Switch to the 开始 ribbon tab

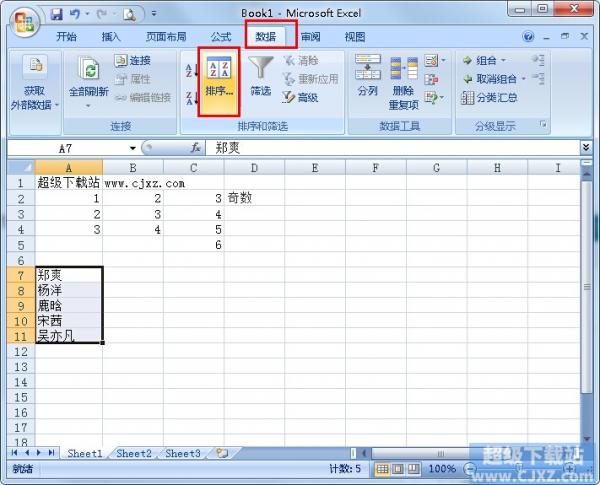(x=66, y=37)
